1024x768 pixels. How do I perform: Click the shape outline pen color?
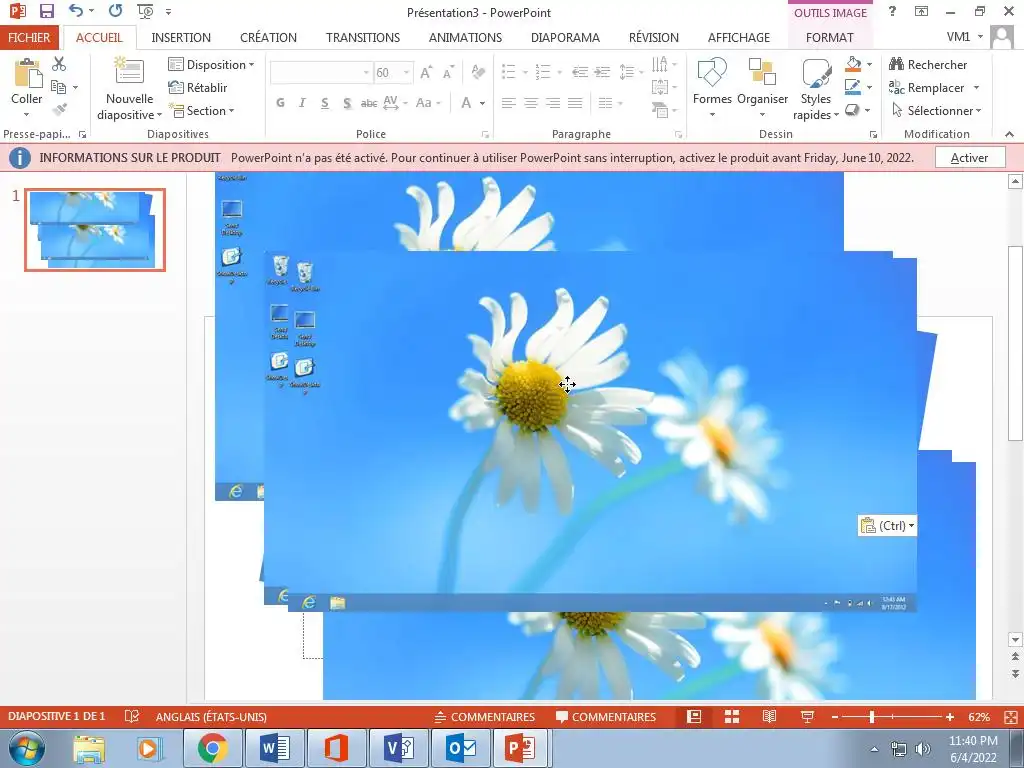(853, 87)
